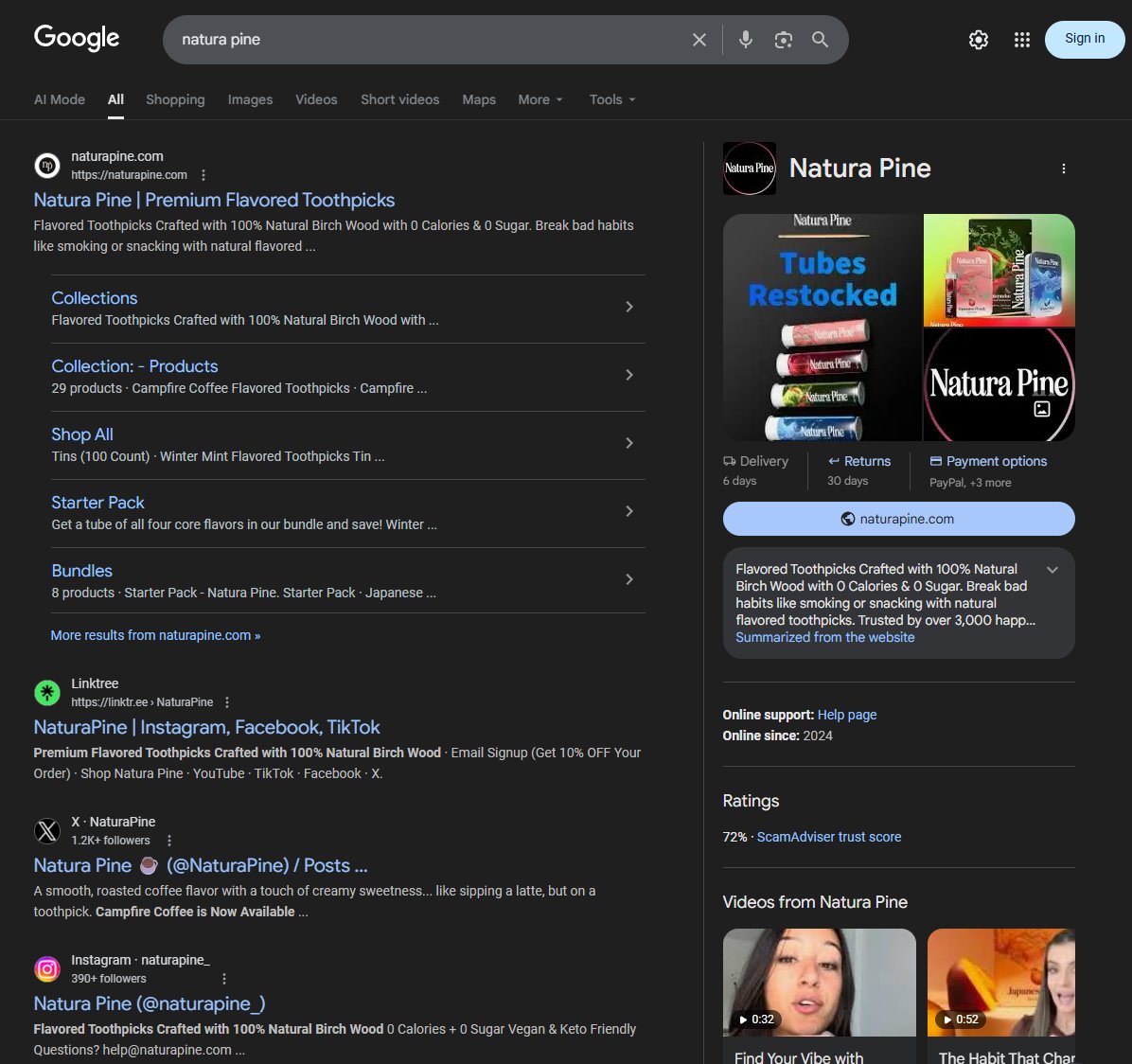Click the Bundles sitelink title

pyautogui.click(x=81, y=571)
